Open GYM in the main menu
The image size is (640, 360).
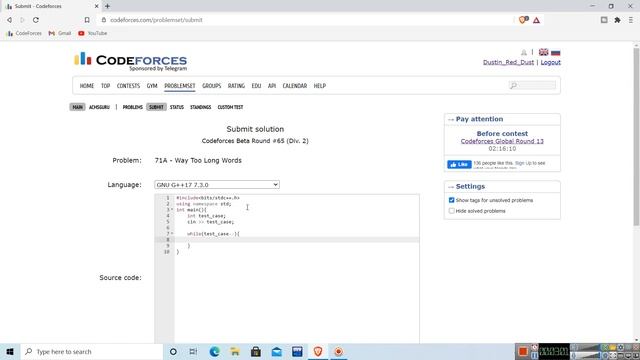tap(152, 86)
